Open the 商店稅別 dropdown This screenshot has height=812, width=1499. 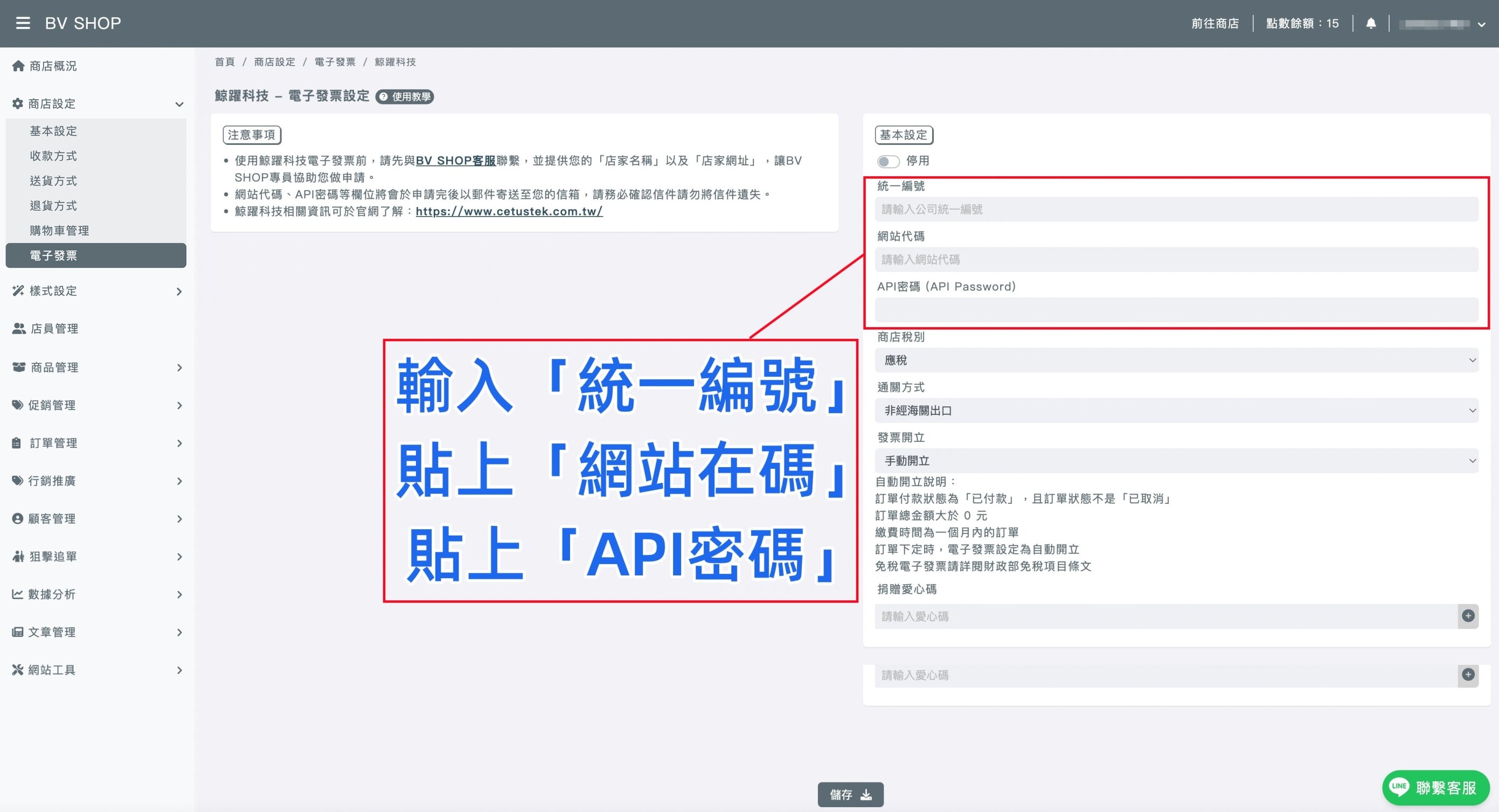pos(1177,360)
